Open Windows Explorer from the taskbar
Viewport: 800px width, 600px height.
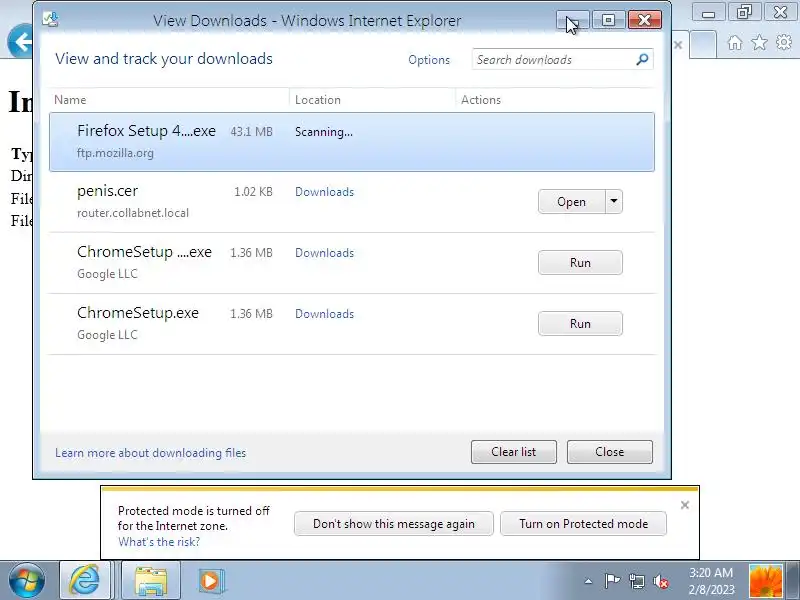tap(151, 580)
